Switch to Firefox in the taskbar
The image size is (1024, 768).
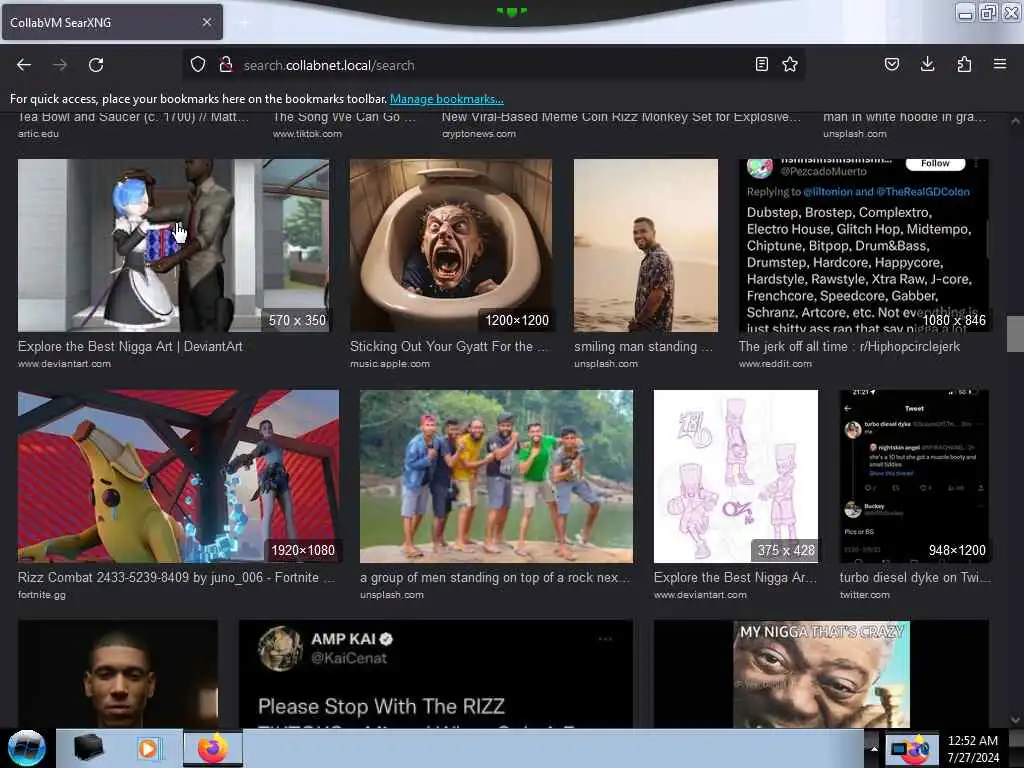click(x=213, y=748)
